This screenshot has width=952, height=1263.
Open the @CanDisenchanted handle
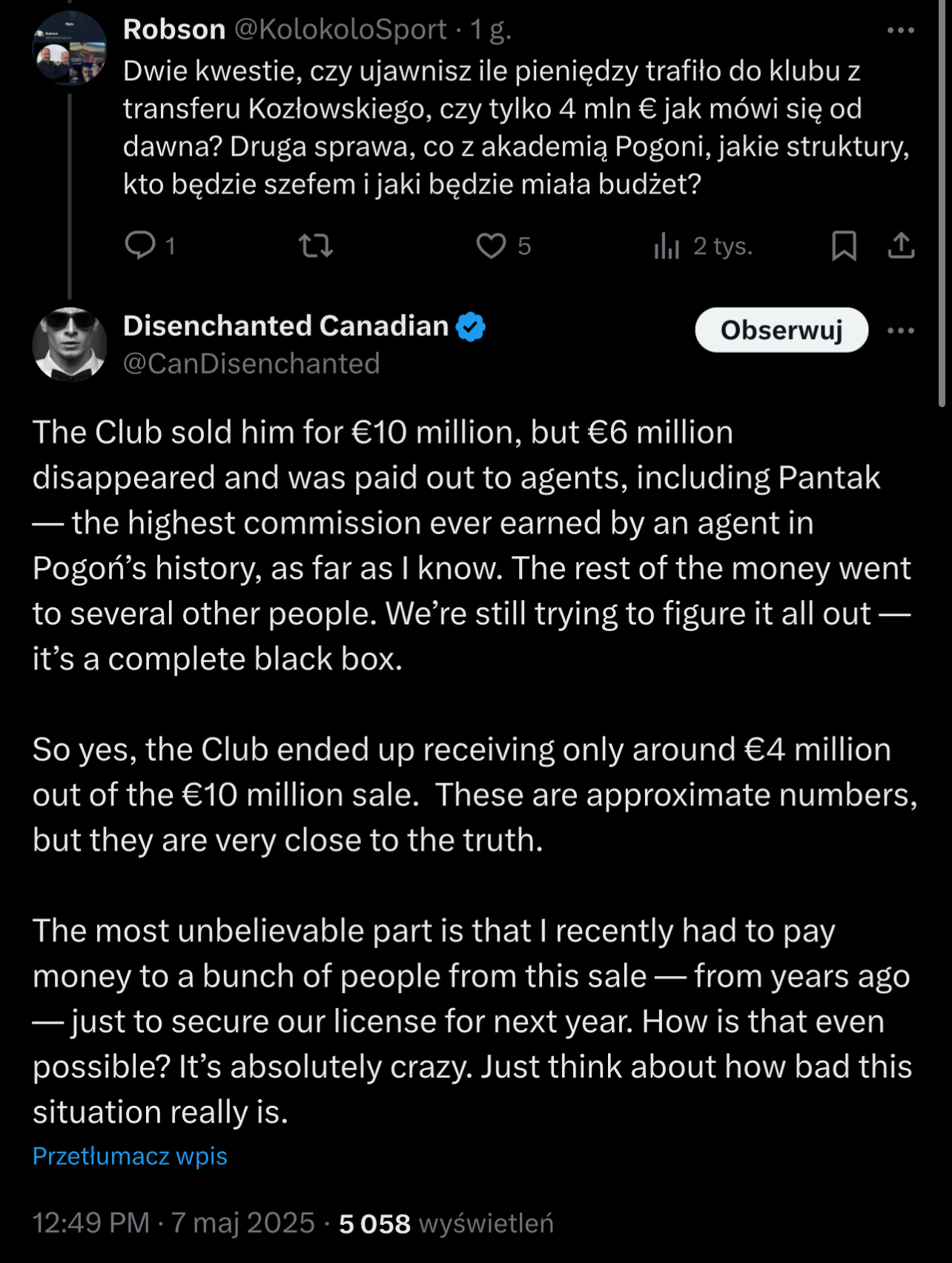251,363
